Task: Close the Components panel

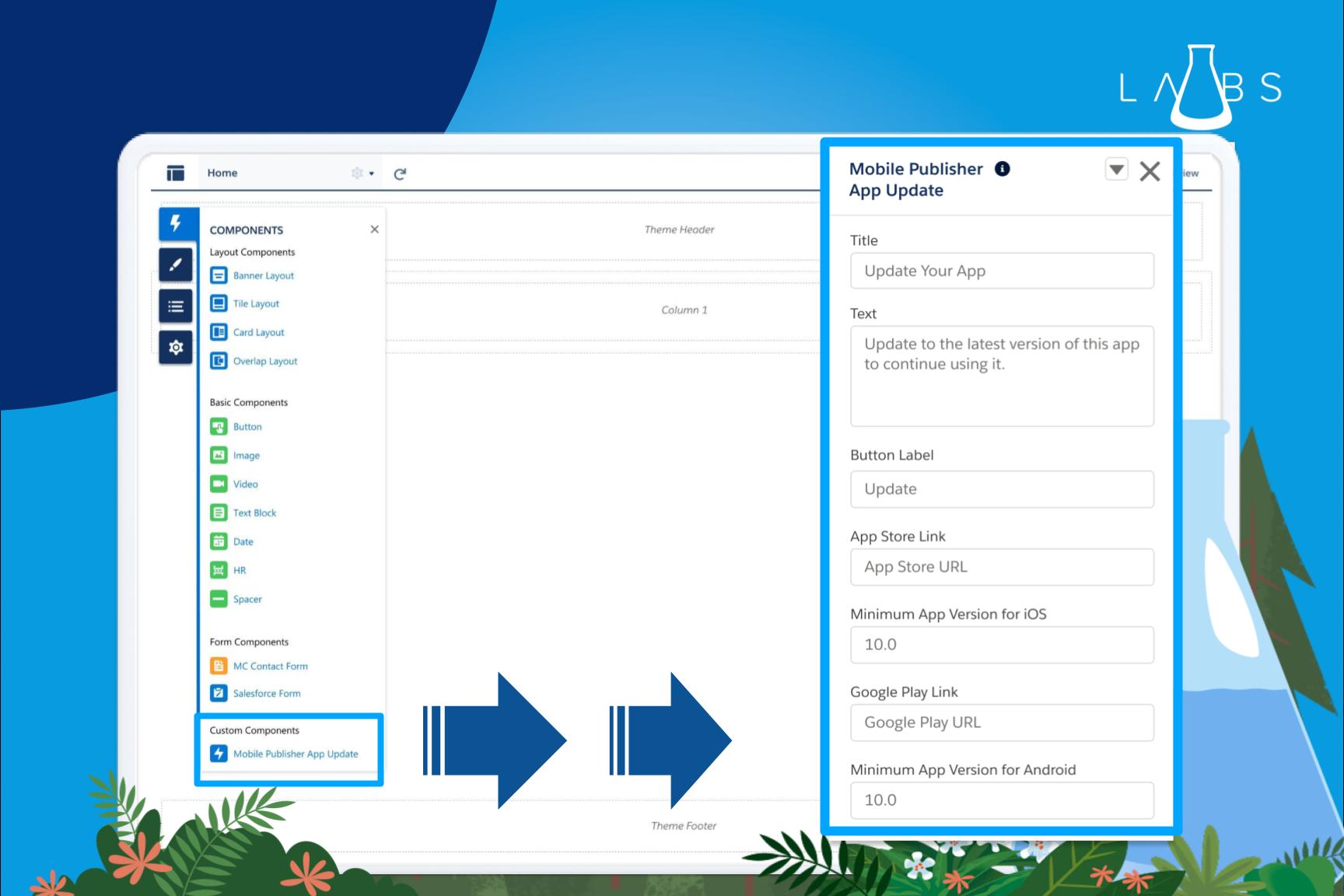Action: [x=375, y=229]
